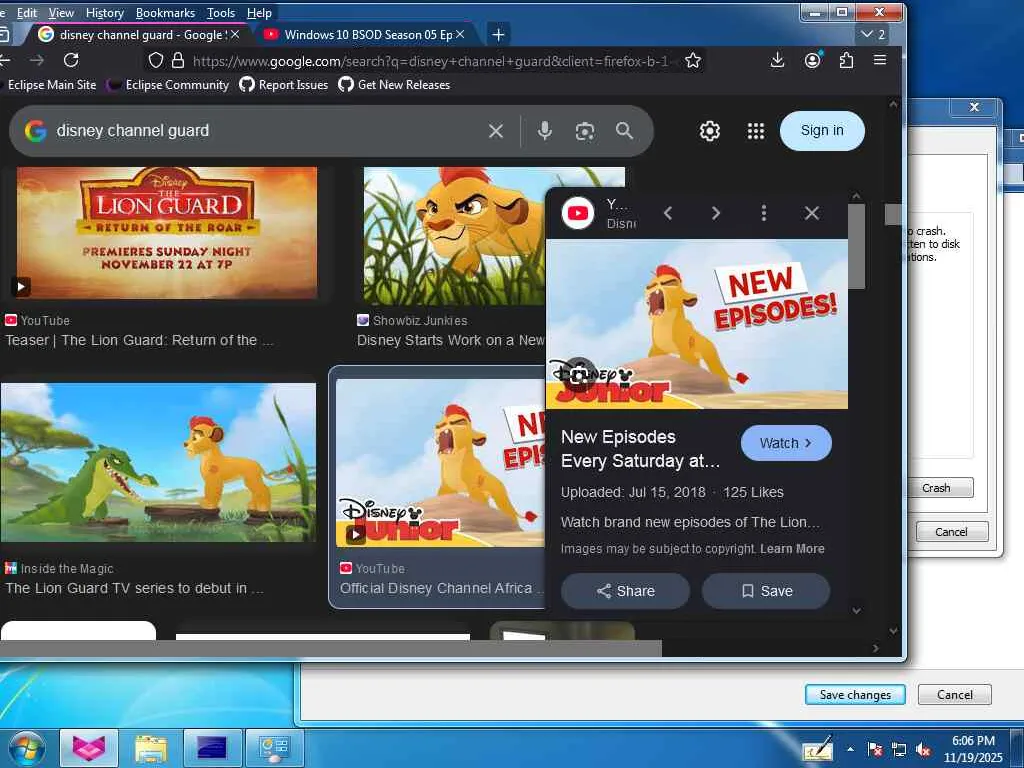
Task: Open Google quick settings gear
Action: coord(710,131)
